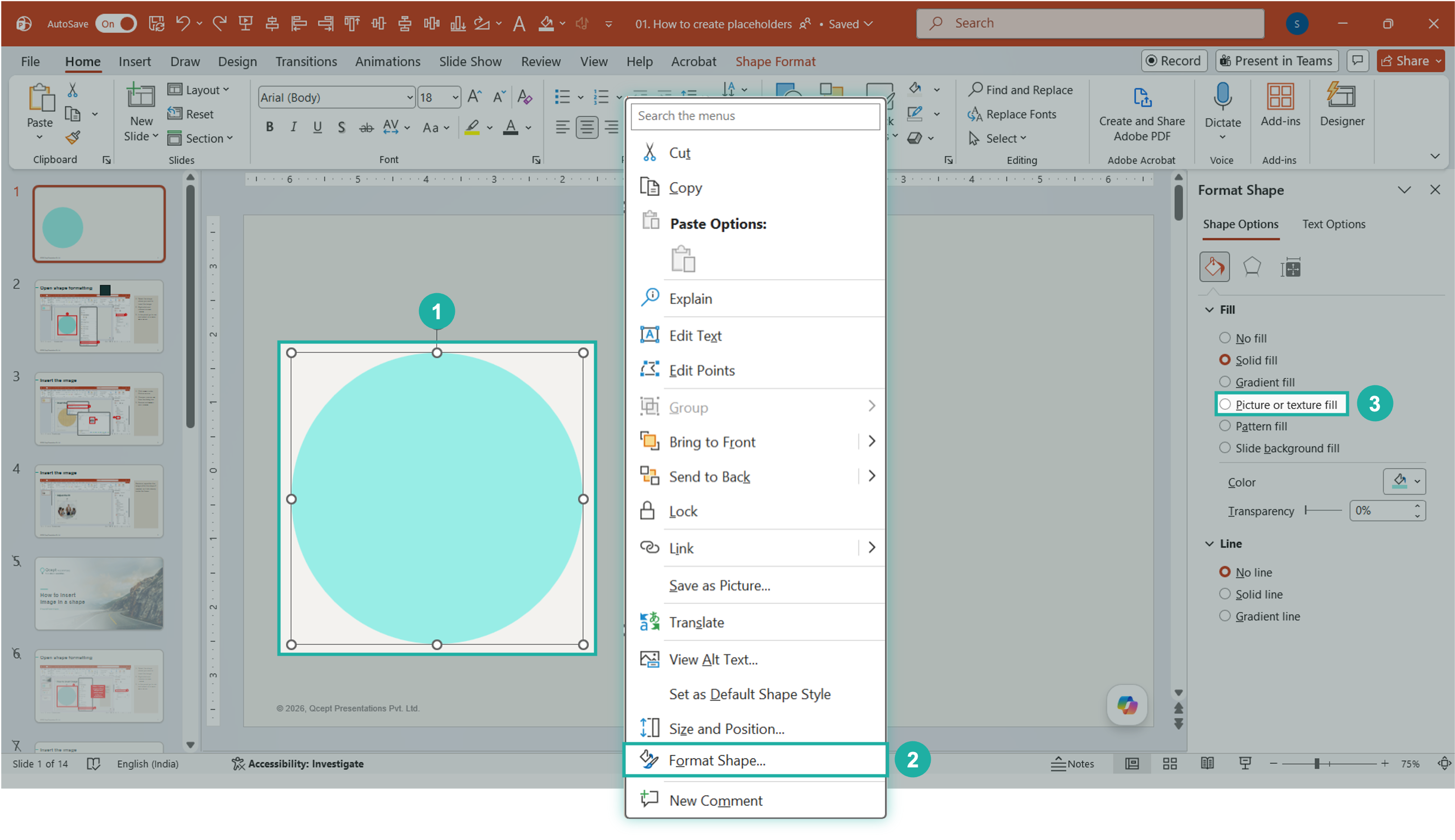
Task: Click the Italic formatting icon
Action: (294, 127)
